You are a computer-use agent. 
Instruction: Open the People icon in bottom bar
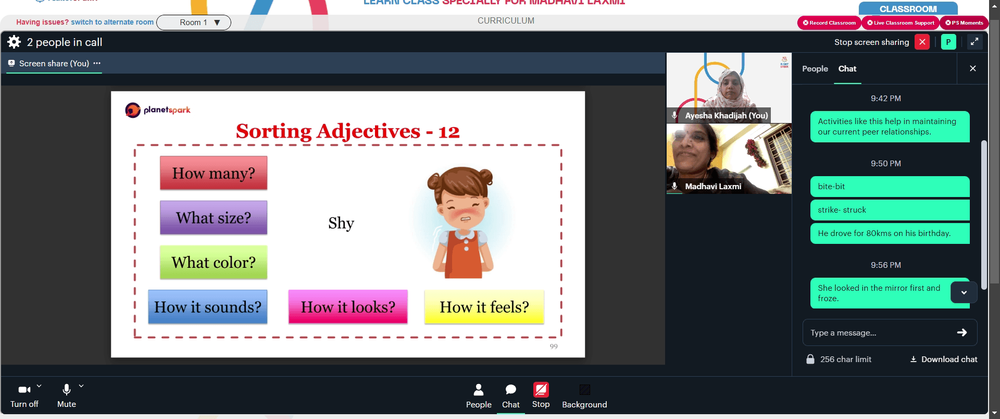pos(478,390)
